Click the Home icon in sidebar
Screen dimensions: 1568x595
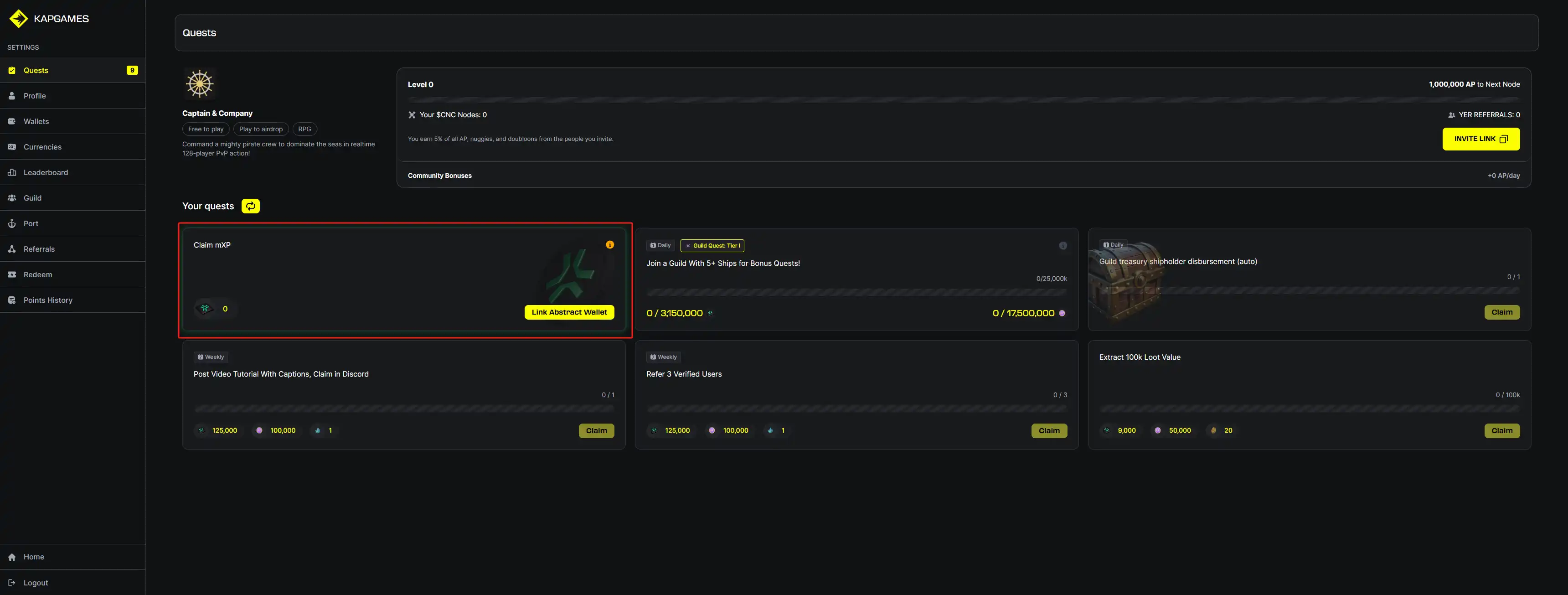tap(11, 557)
